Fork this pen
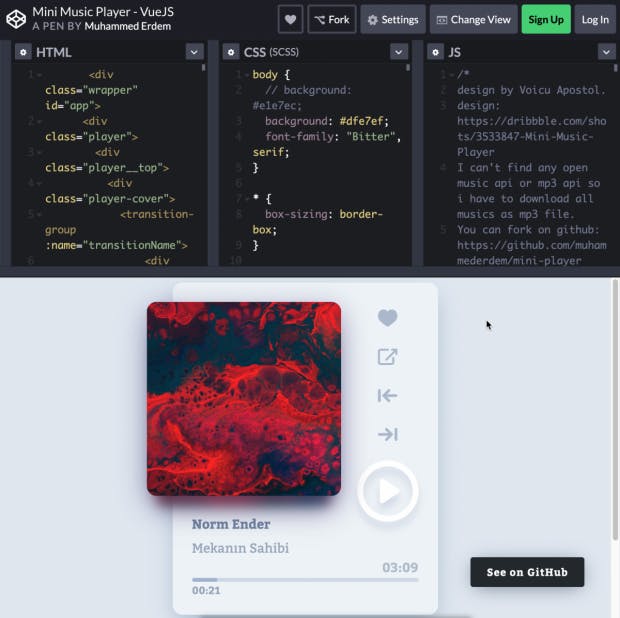The height and width of the screenshot is (618, 620). [x=332, y=19]
